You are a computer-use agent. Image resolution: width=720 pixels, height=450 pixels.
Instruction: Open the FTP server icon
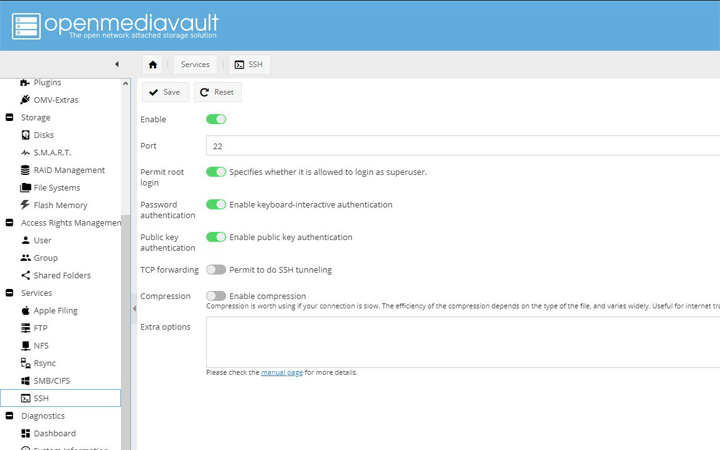26,328
